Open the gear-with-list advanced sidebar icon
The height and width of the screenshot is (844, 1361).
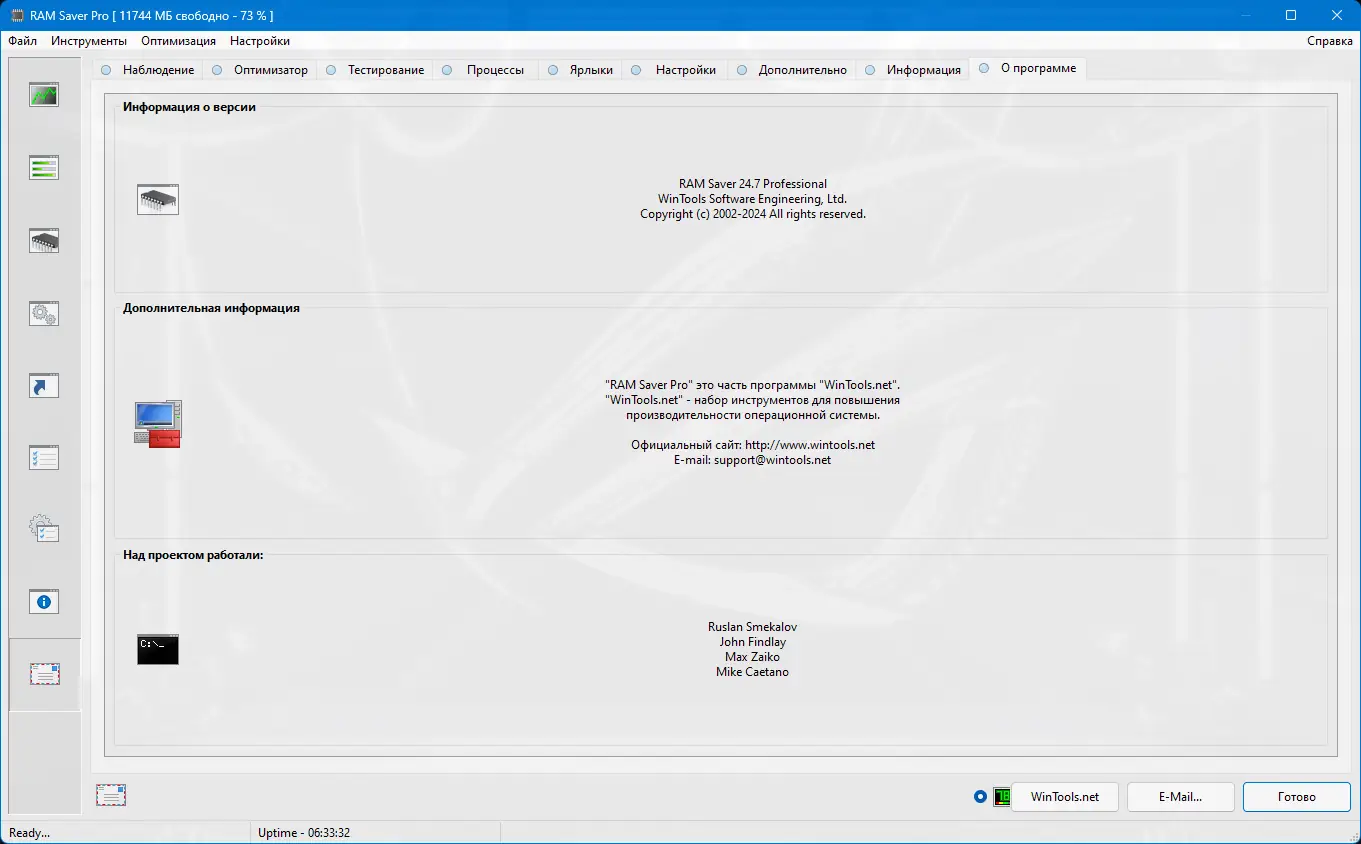44,528
